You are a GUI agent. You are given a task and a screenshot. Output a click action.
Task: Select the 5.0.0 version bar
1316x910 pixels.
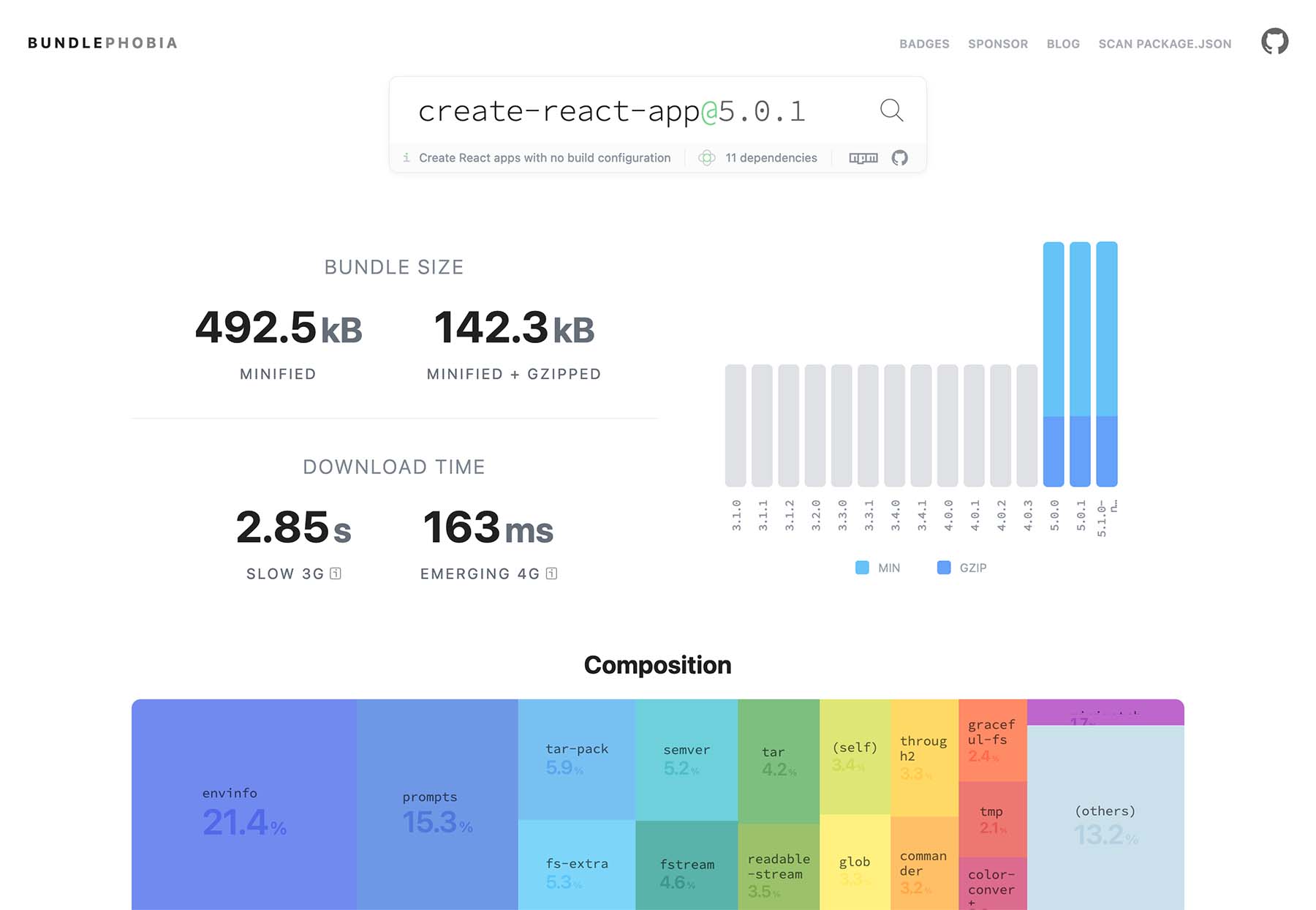[1054, 364]
